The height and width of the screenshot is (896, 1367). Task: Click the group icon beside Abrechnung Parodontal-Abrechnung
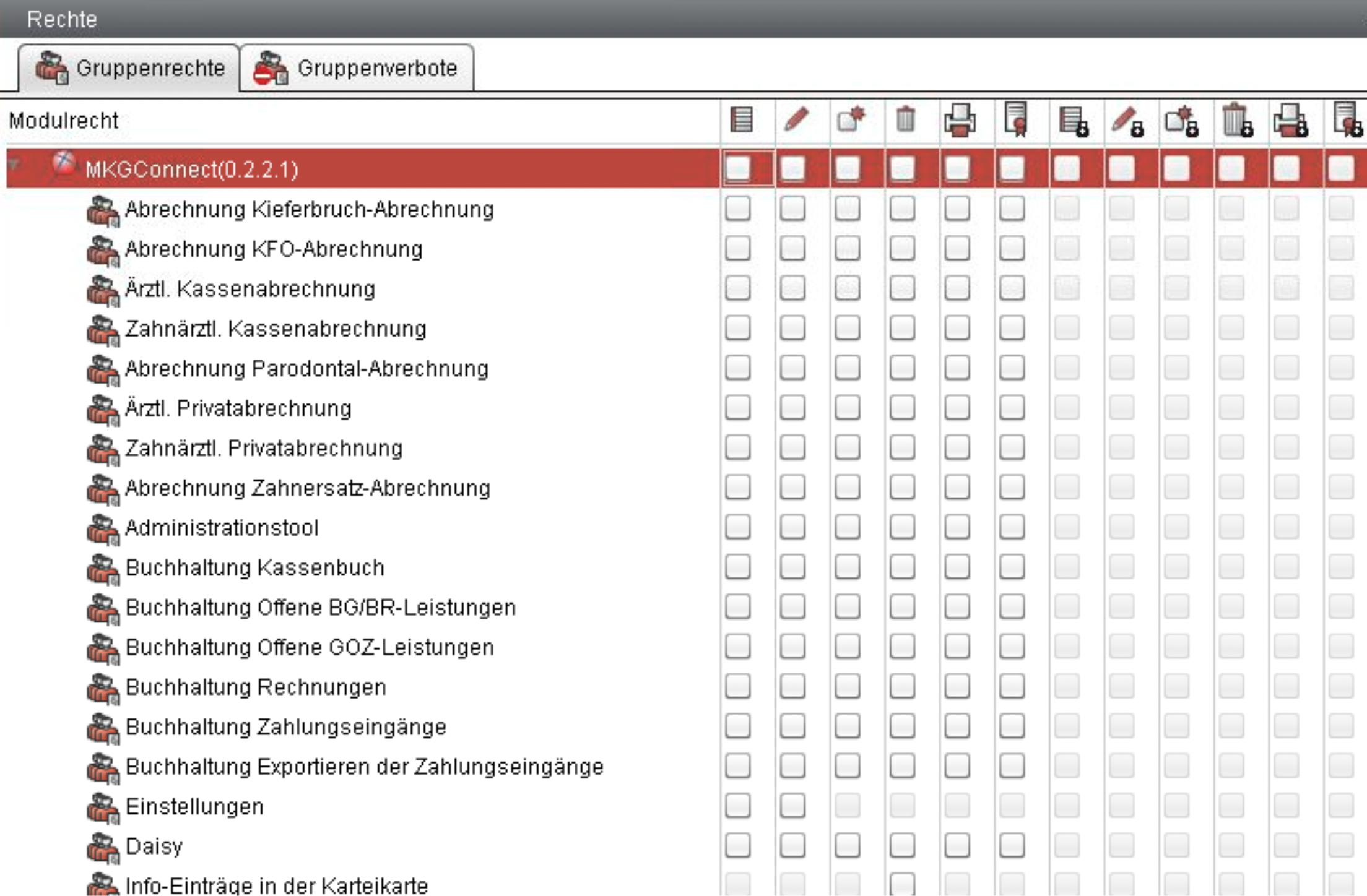(103, 370)
